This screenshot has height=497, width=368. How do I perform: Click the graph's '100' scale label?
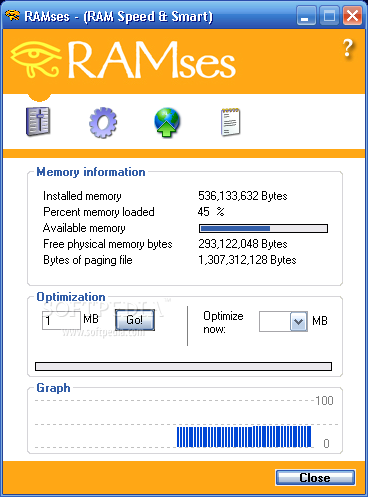[324, 400]
